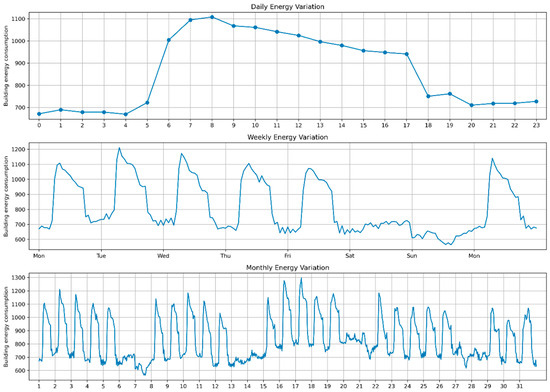
Task: Click the data marker at hour 0
Action: tap(39, 114)
